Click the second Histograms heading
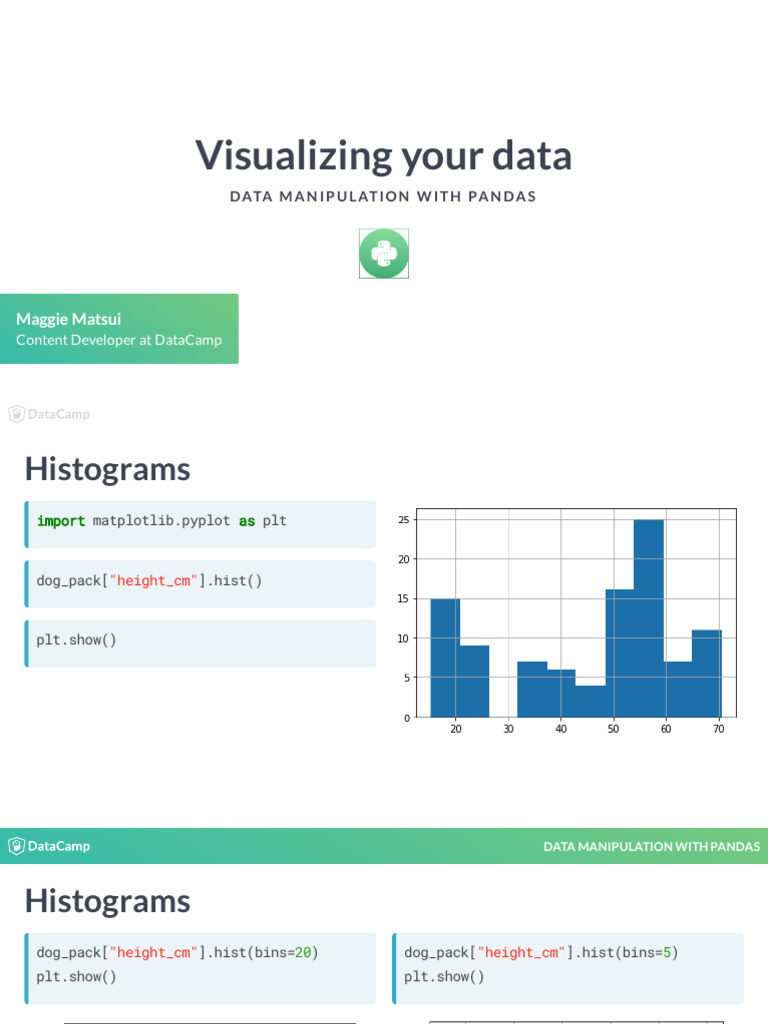The width and height of the screenshot is (768, 1024). click(107, 901)
